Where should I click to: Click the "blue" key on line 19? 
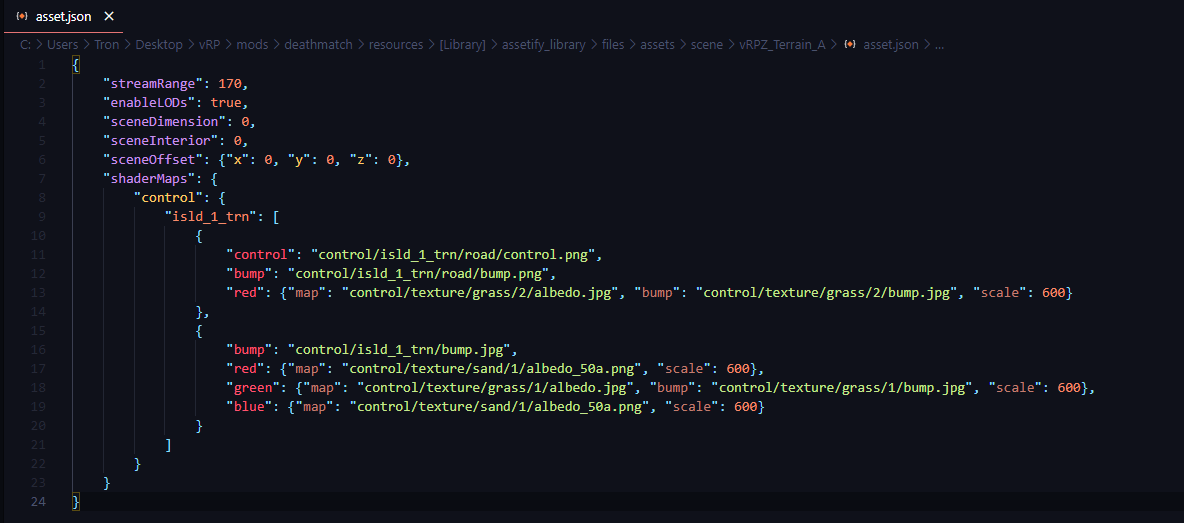click(x=249, y=407)
